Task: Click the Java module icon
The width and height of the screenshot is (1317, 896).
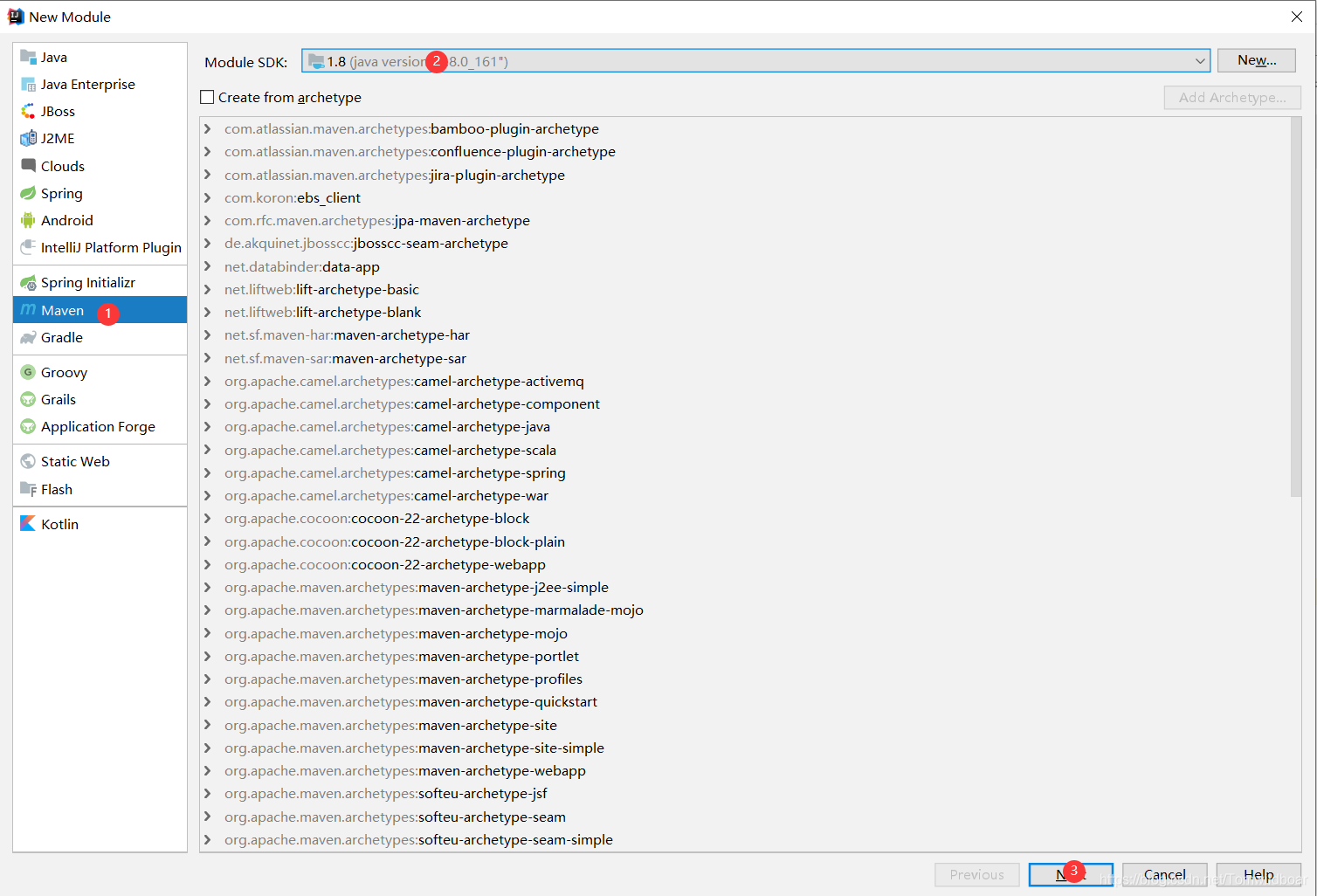Action: (x=28, y=57)
